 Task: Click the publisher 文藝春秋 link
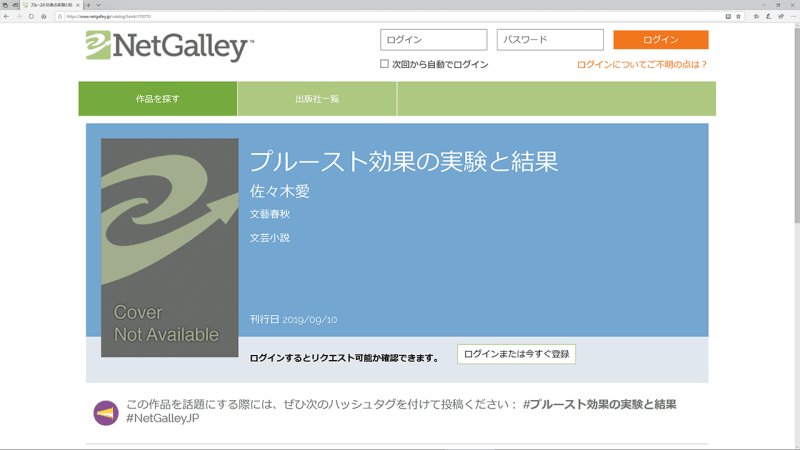click(x=270, y=214)
